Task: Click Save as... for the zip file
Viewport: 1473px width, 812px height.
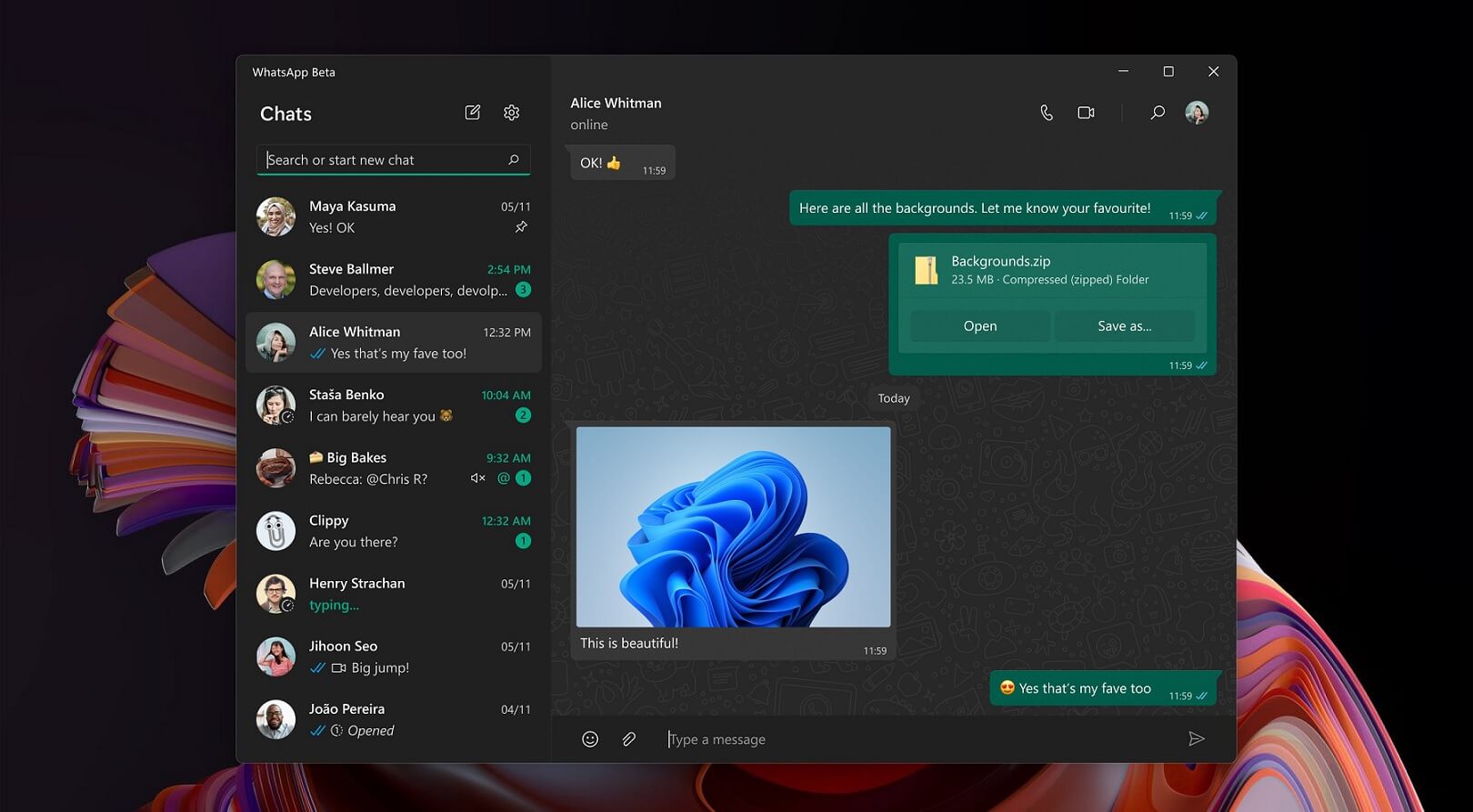Action: point(1124,326)
